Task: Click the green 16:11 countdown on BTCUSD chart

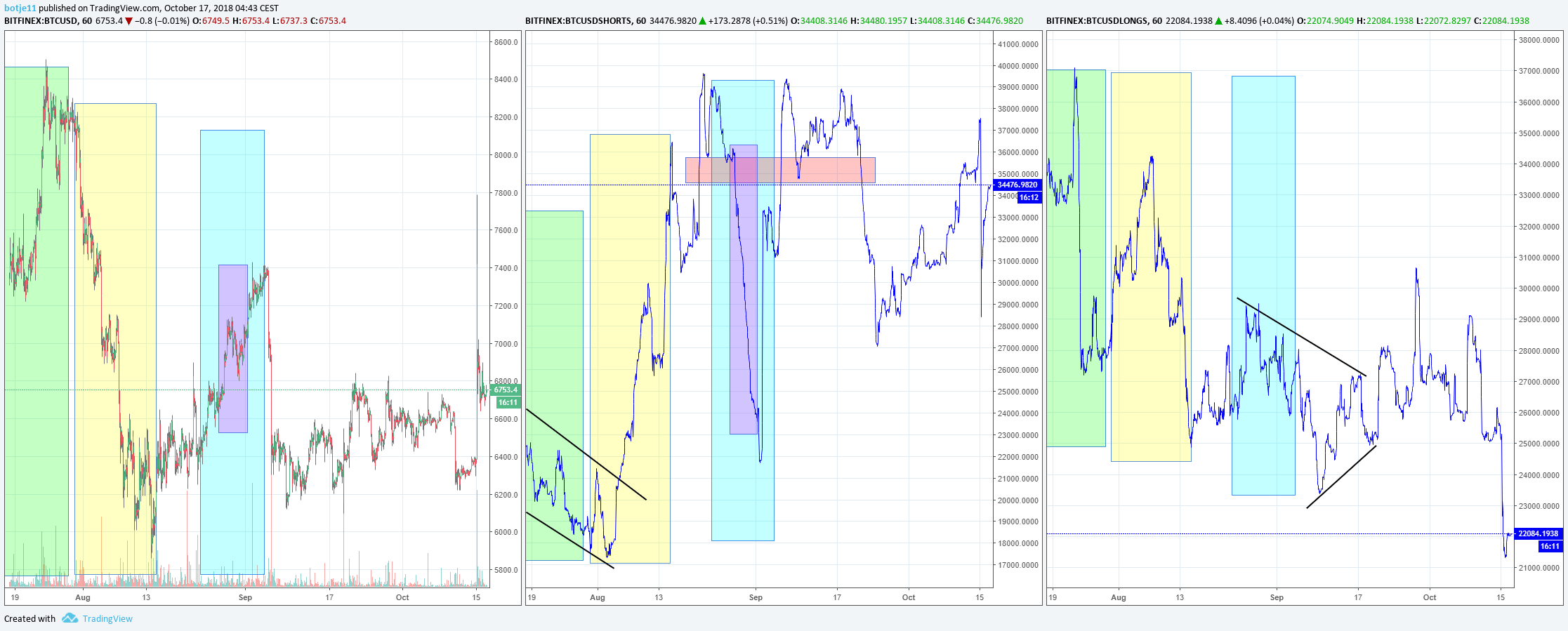Action: tap(508, 403)
